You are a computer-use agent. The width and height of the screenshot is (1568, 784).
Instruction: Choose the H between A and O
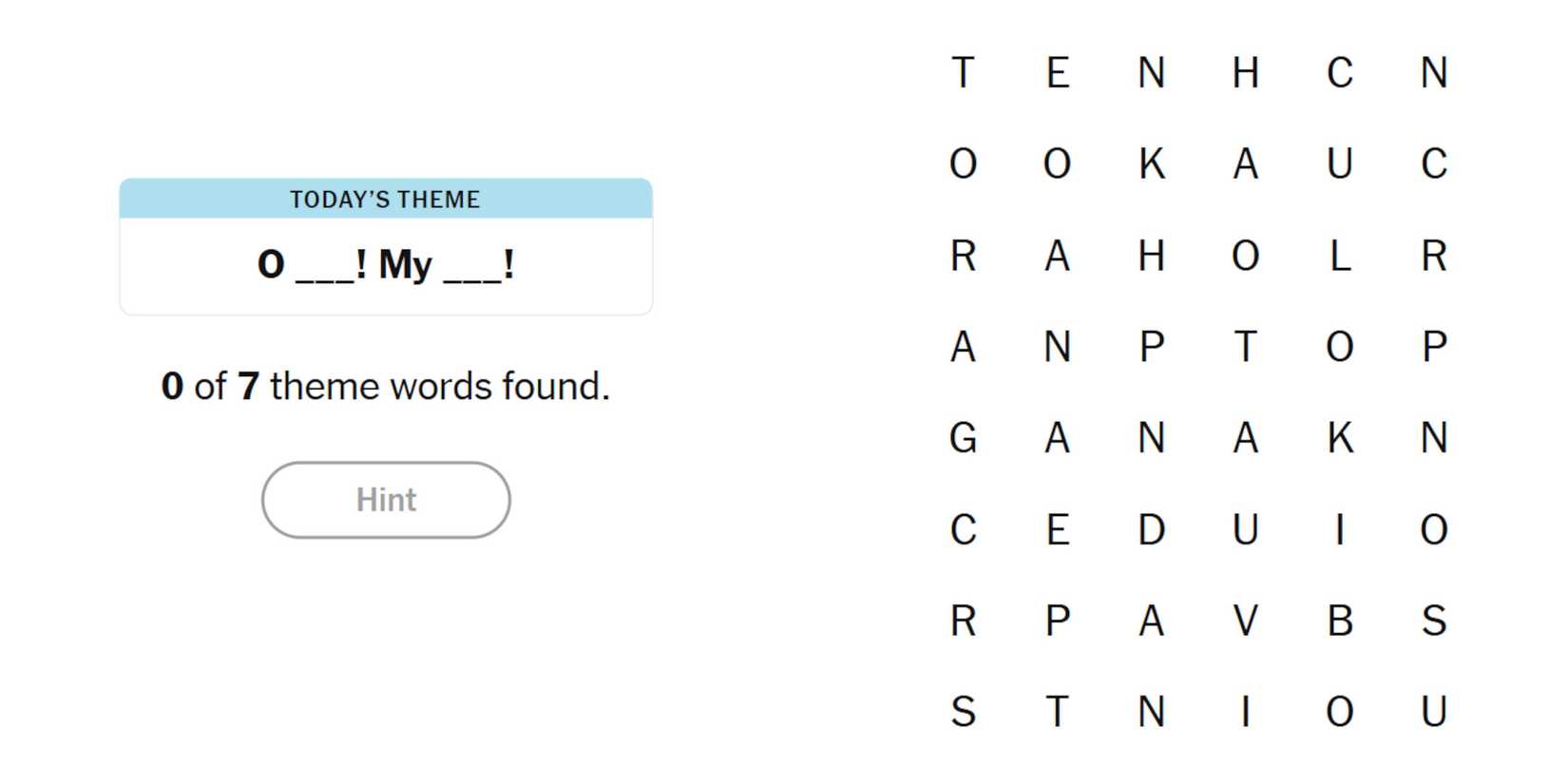(1151, 256)
